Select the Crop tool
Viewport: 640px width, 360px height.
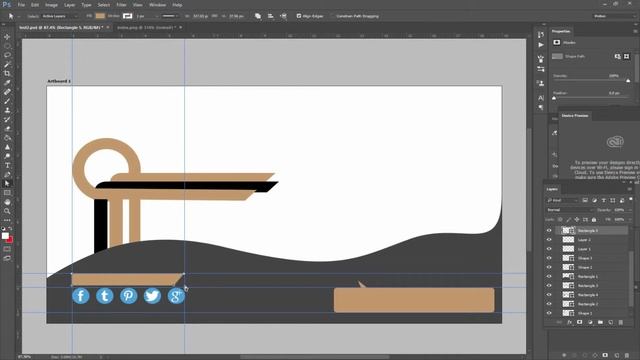[7, 73]
